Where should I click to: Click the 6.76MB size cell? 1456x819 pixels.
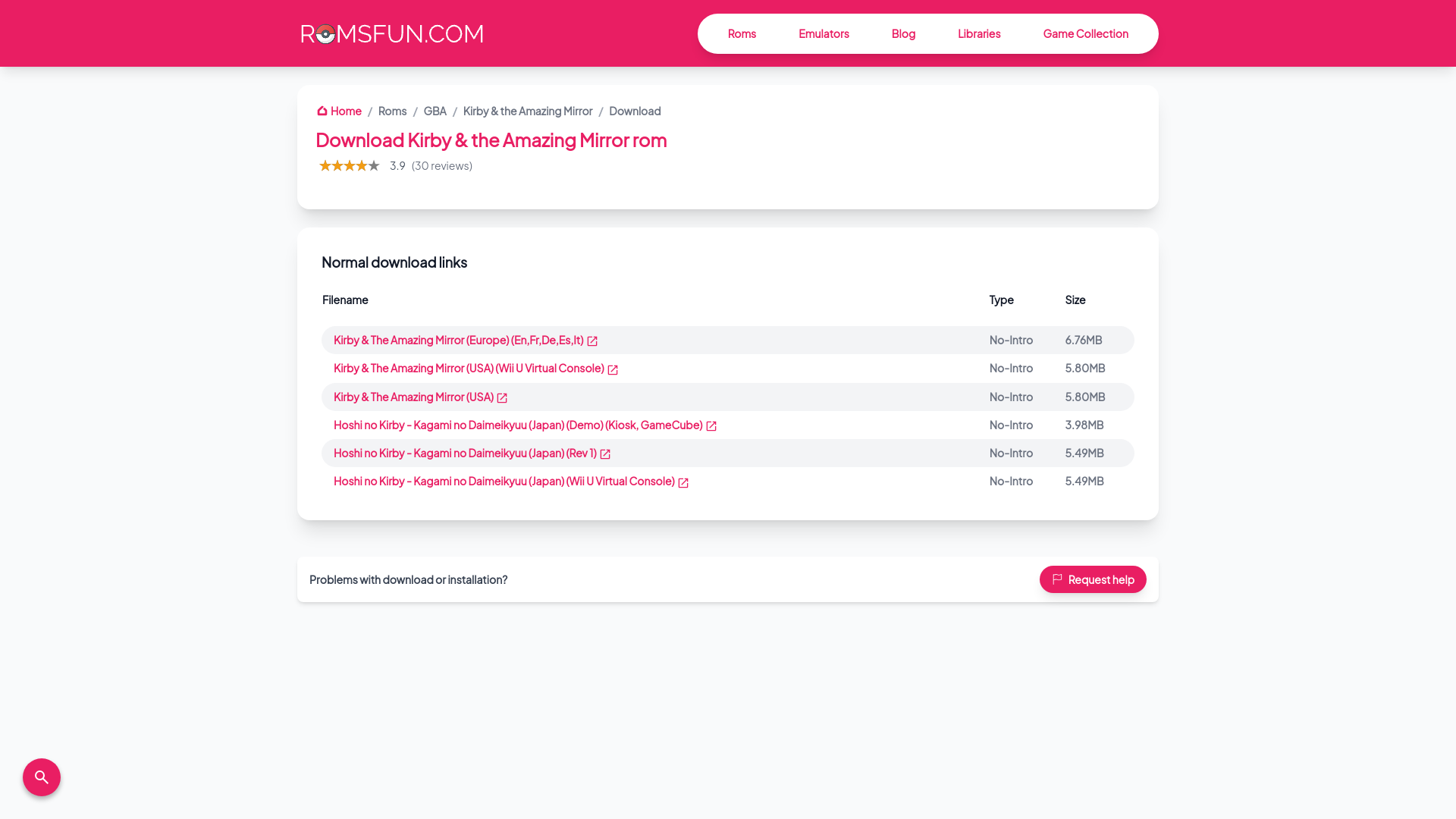[1083, 340]
